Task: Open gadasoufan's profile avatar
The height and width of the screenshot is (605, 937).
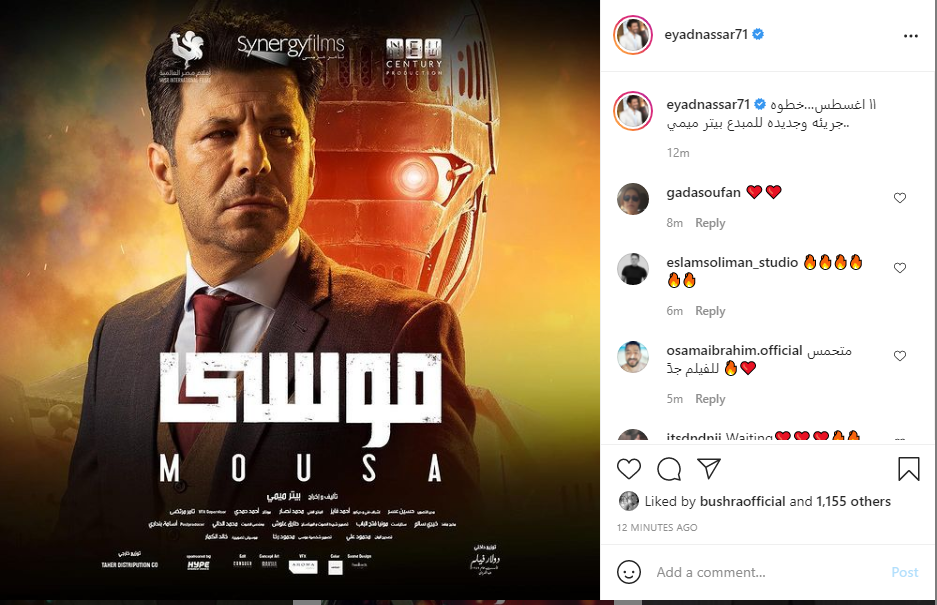Action: (632, 198)
